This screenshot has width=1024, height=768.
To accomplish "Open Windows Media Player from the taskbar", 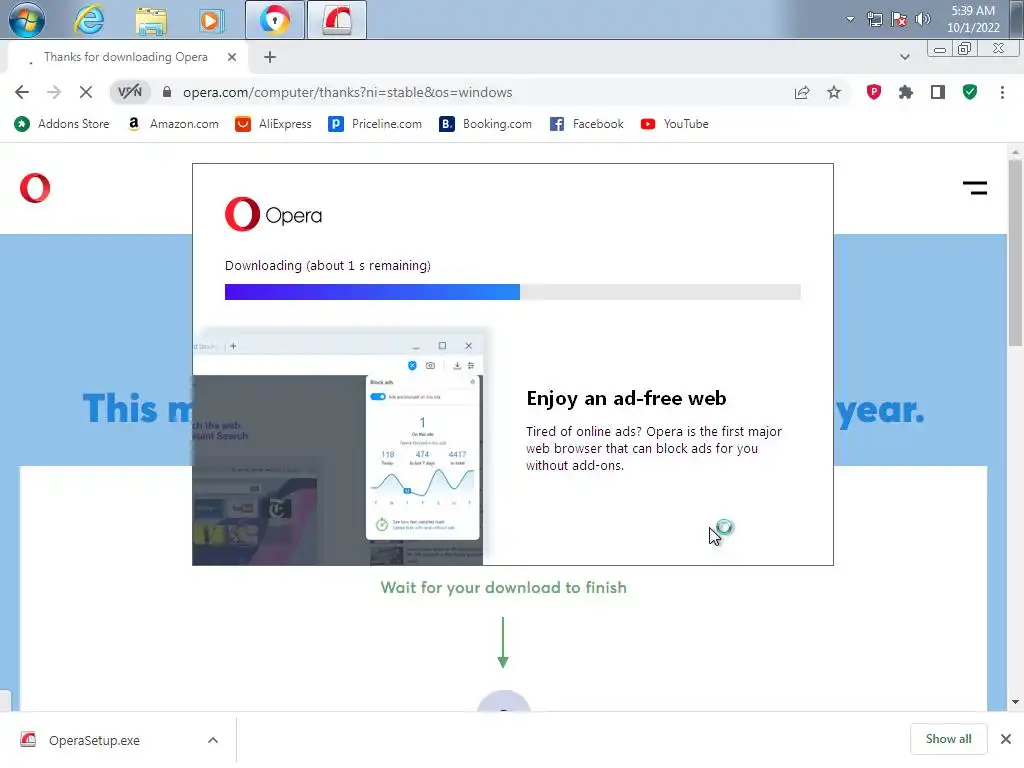I will coord(211,20).
